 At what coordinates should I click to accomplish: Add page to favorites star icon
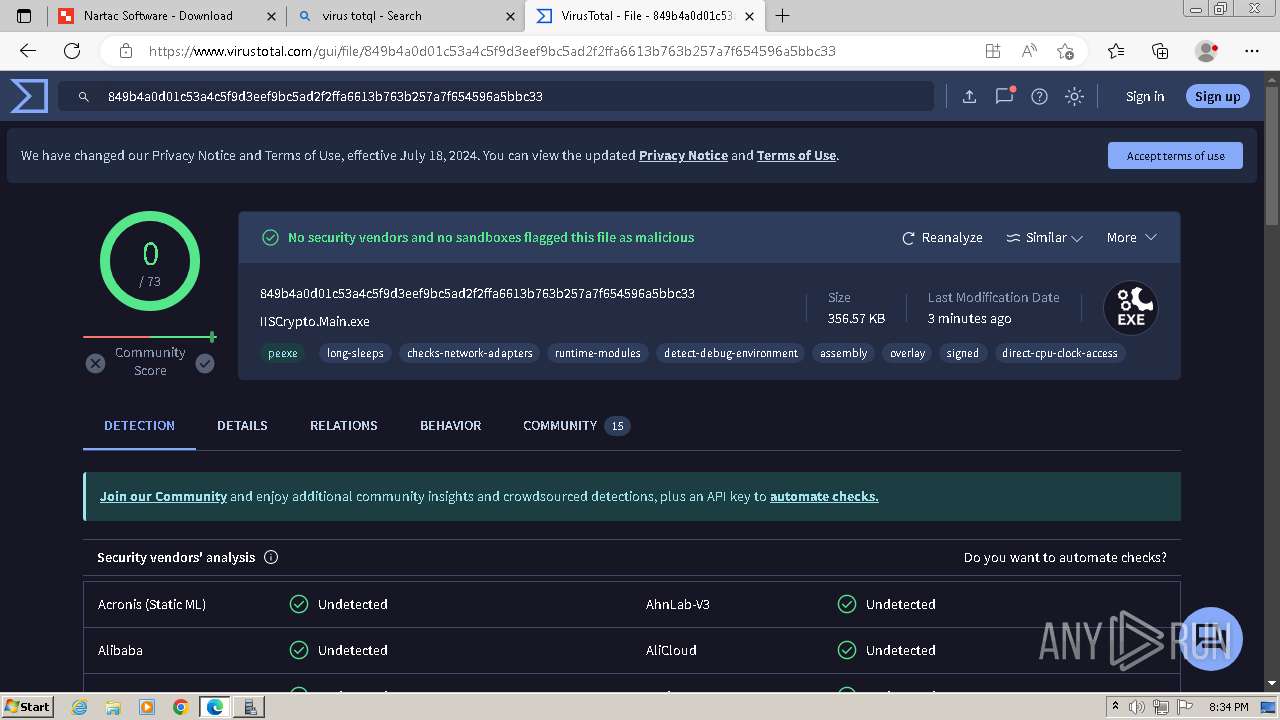[1065, 51]
